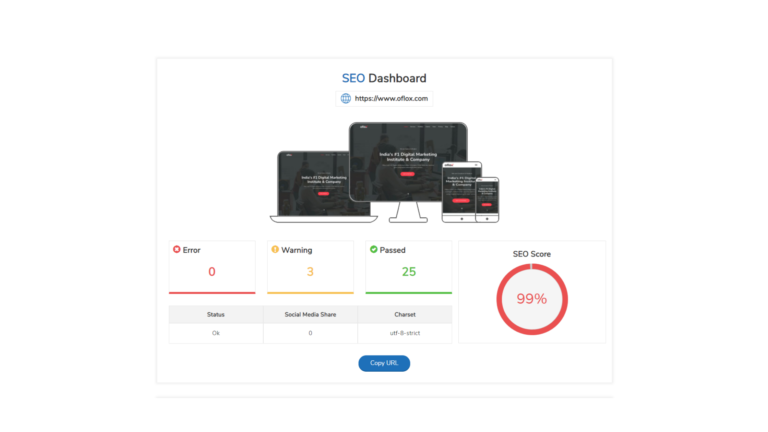This screenshot has width=768, height=432.
Task: Click the utf-8-strict charset cell
Action: 405,333
